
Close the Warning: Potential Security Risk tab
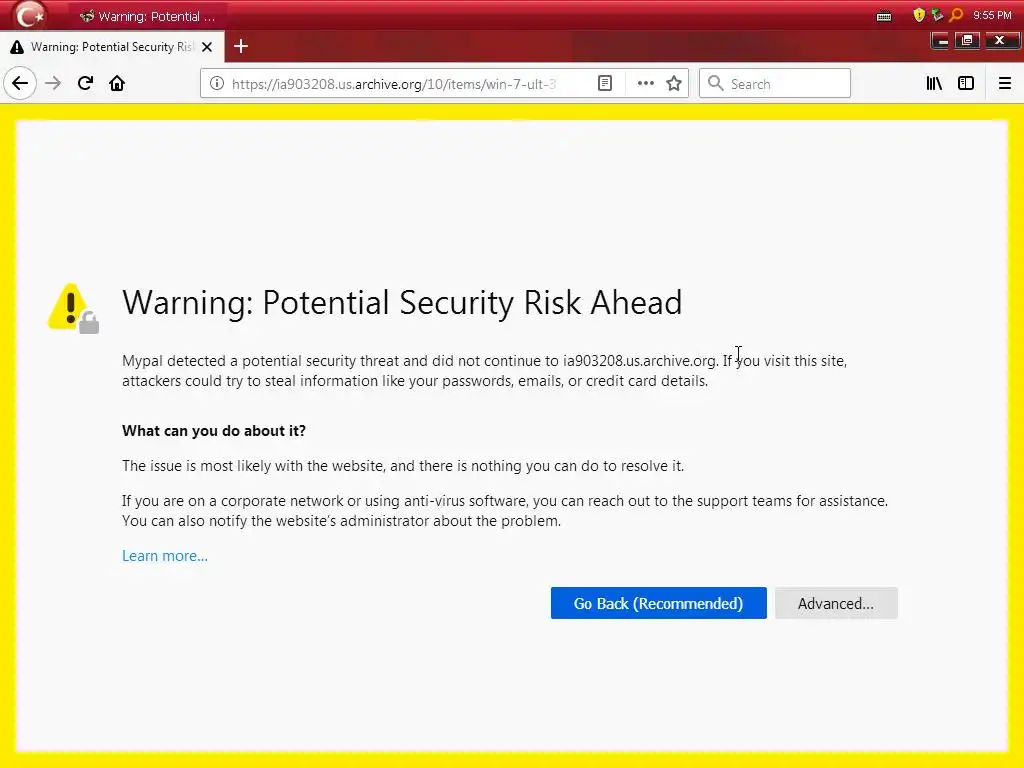pyautogui.click(x=207, y=47)
